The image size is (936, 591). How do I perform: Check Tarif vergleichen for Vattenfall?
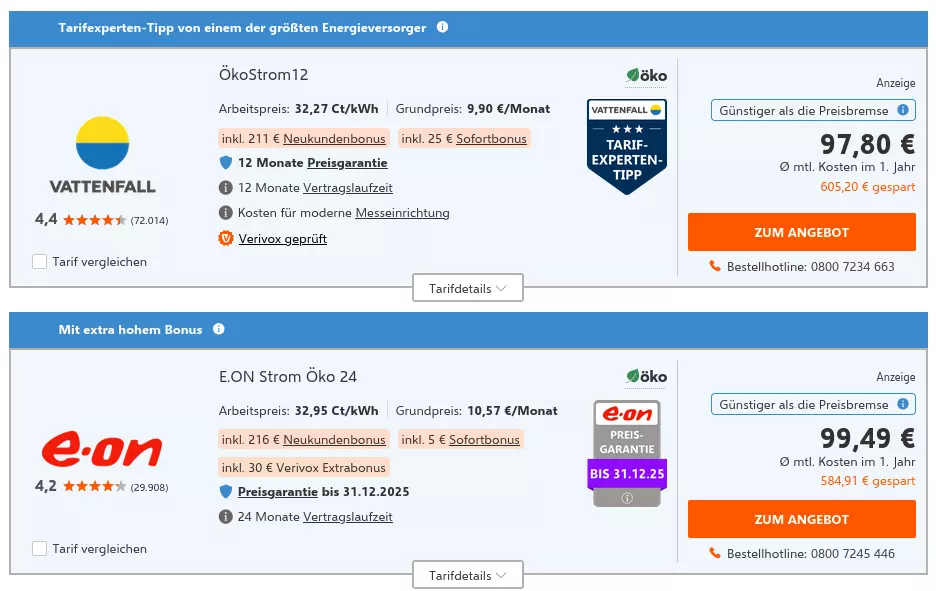pyautogui.click(x=39, y=261)
